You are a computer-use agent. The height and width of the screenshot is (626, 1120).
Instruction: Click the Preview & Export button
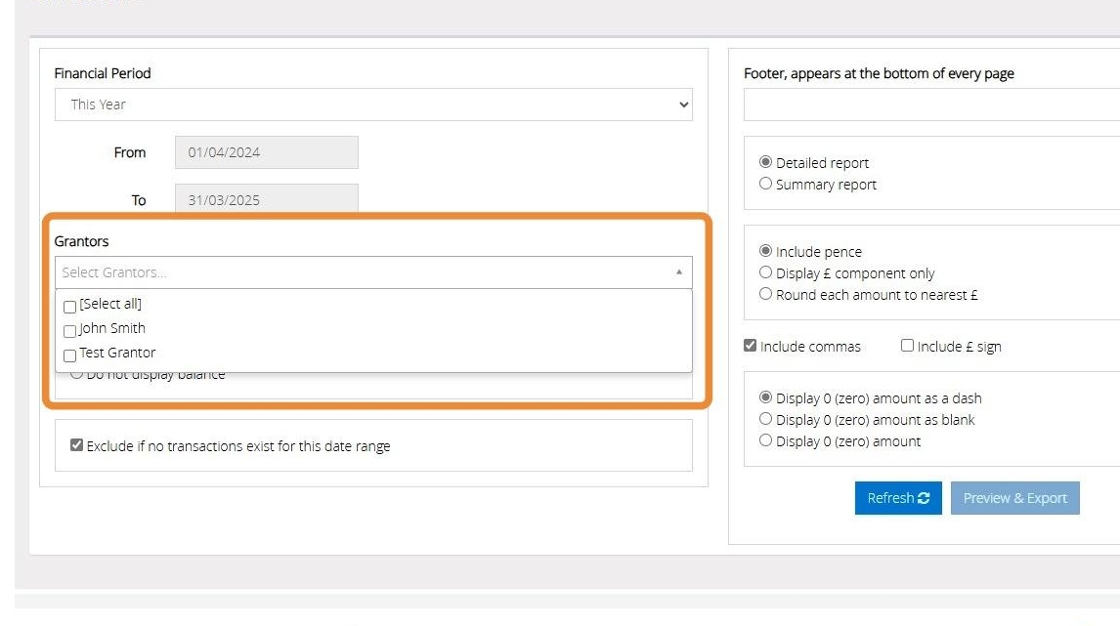pos(1015,498)
